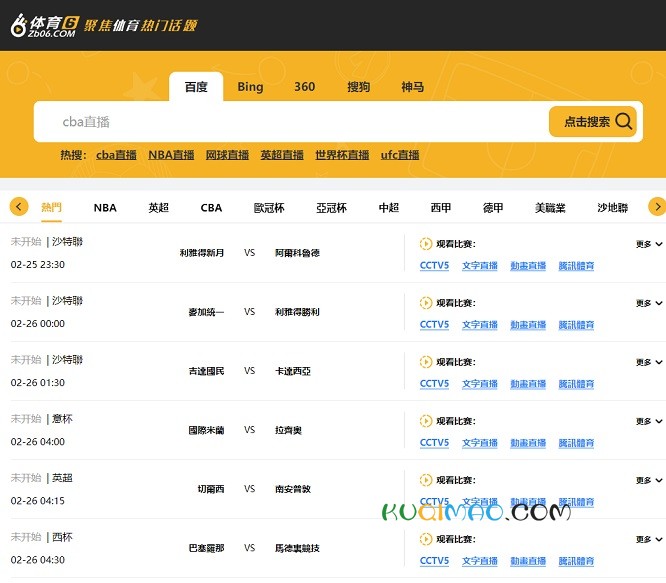Expand 更多 for 切尔西 match
Screen dimensions: 666x583
pyautogui.click(x=649, y=480)
